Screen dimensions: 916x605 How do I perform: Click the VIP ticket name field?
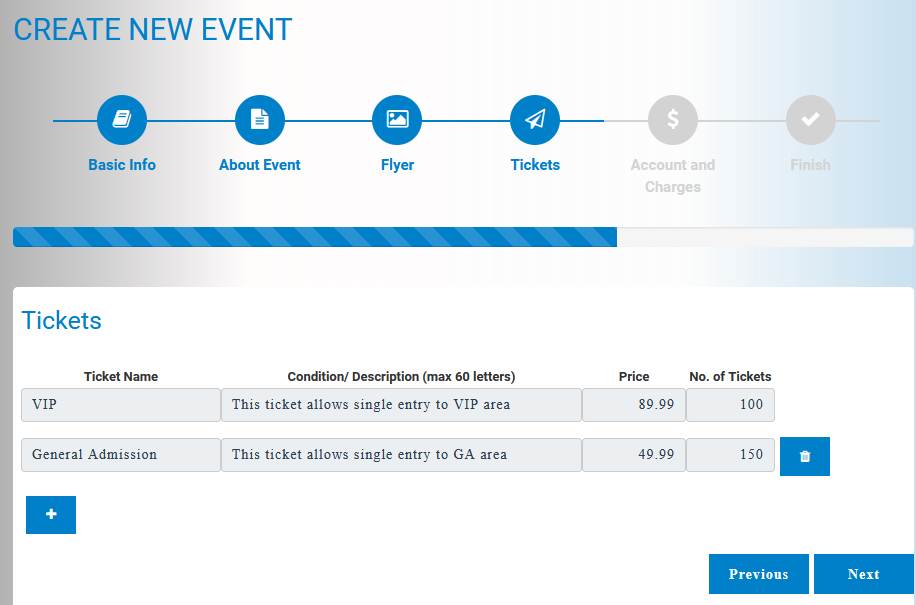click(x=120, y=404)
